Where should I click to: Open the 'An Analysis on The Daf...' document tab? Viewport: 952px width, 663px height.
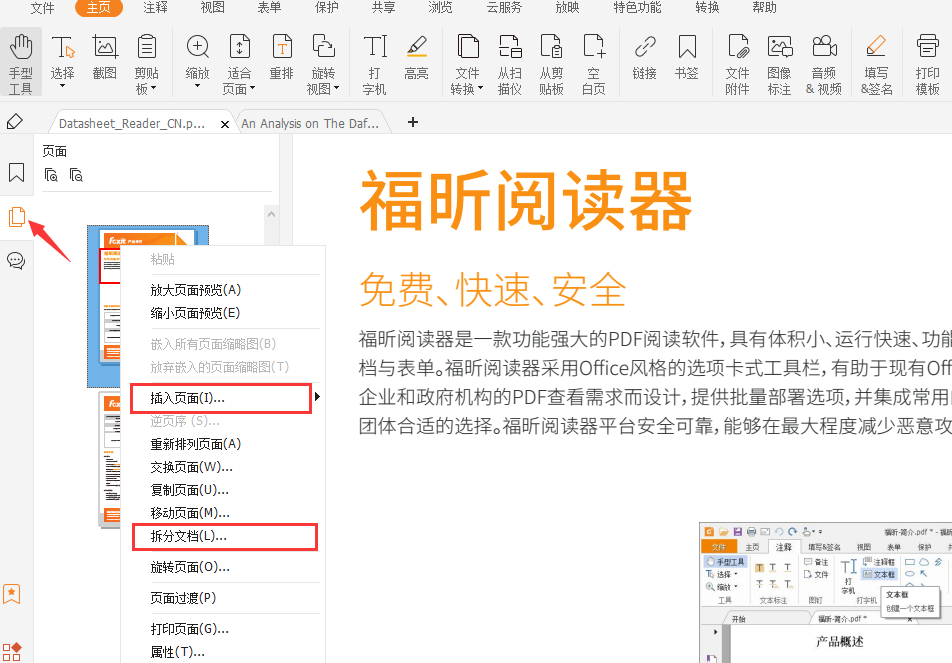(310, 124)
